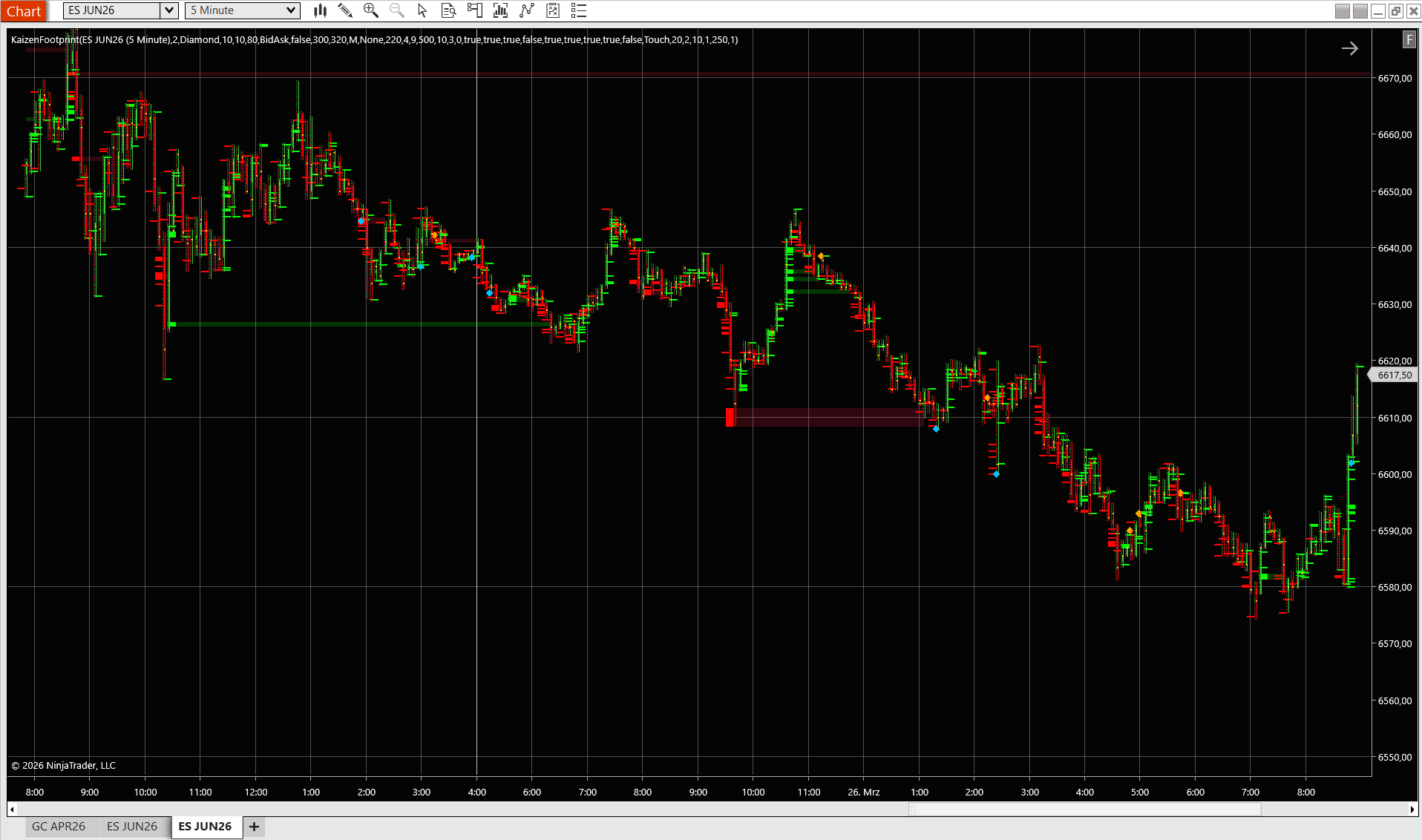The height and width of the screenshot is (840, 1422).
Task: Toggle the F button on chart corner
Action: pos(1409,40)
